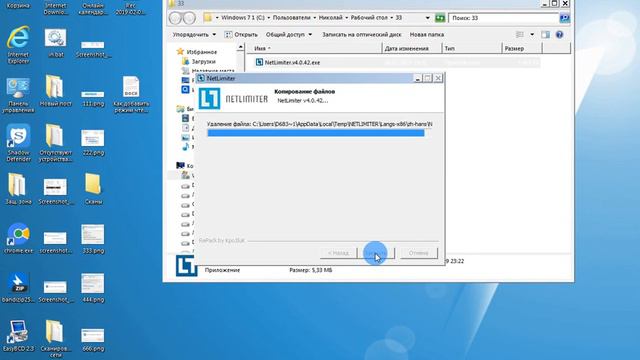The width and height of the screenshot is (640, 360).
Task: Select 333.png desktop file
Action: 93,239
